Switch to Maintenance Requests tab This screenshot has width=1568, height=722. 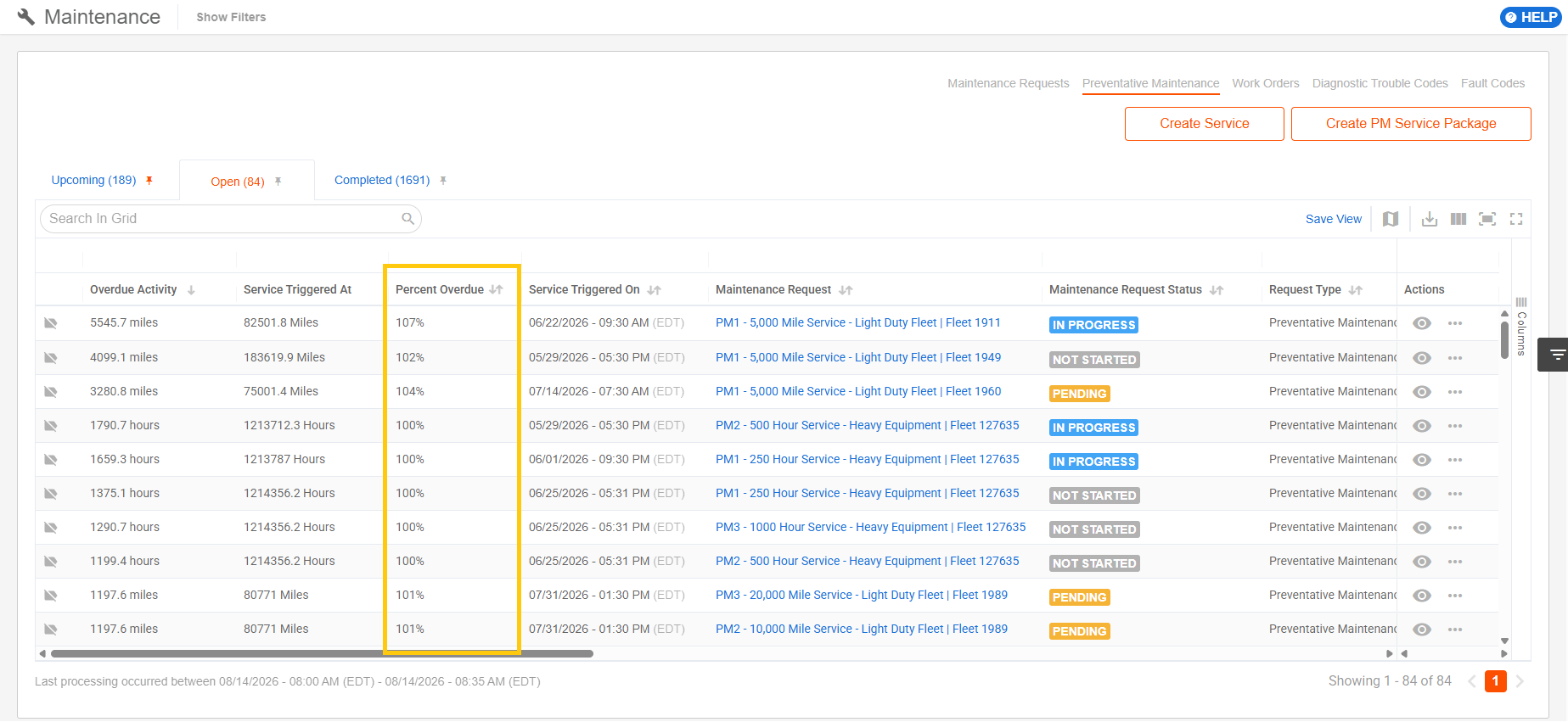click(x=1008, y=83)
